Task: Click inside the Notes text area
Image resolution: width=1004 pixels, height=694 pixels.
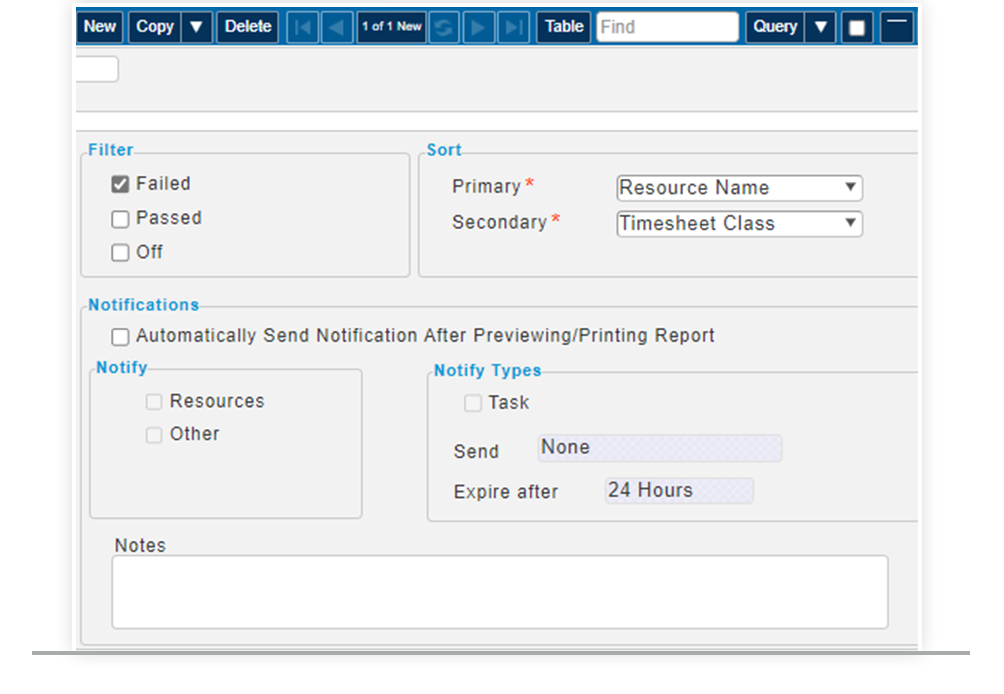Action: tap(500, 590)
